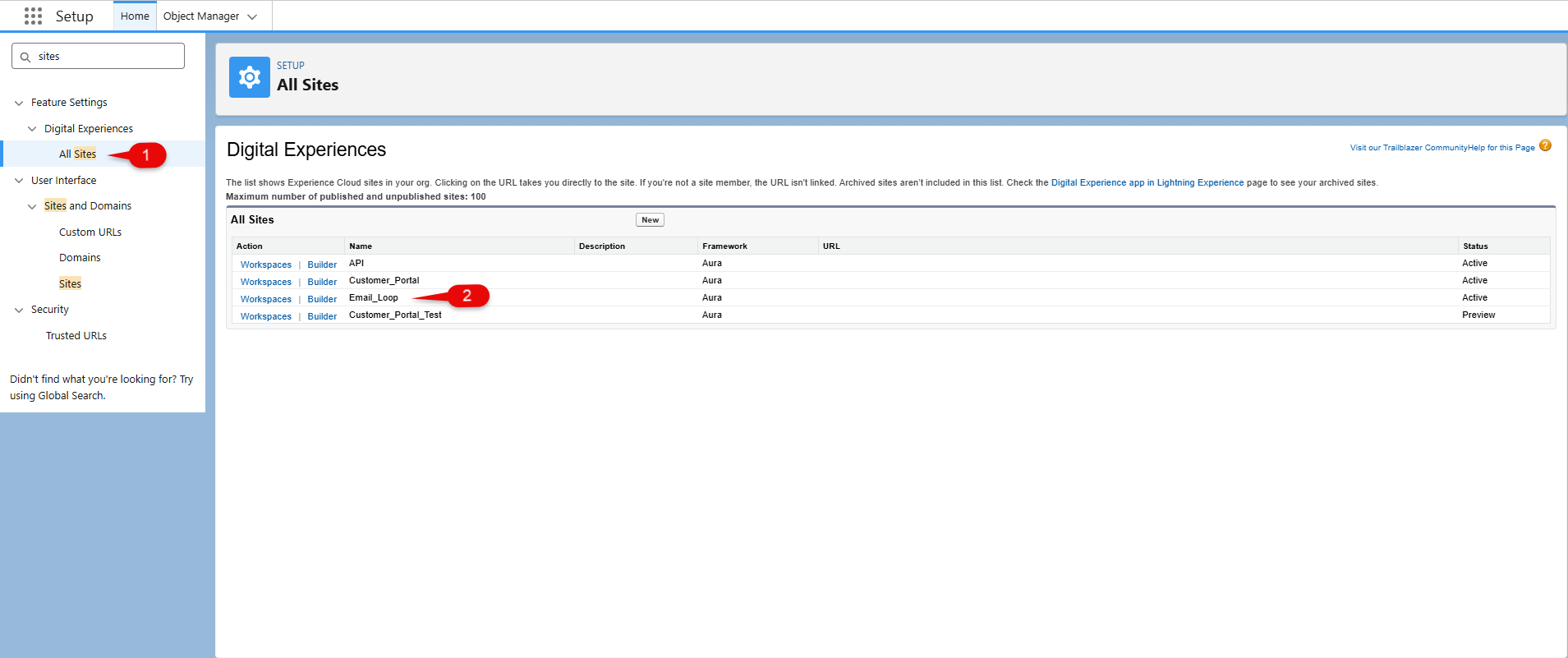Image resolution: width=1568 pixels, height=658 pixels.
Task: Open the help question mark icon
Action: click(1545, 145)
